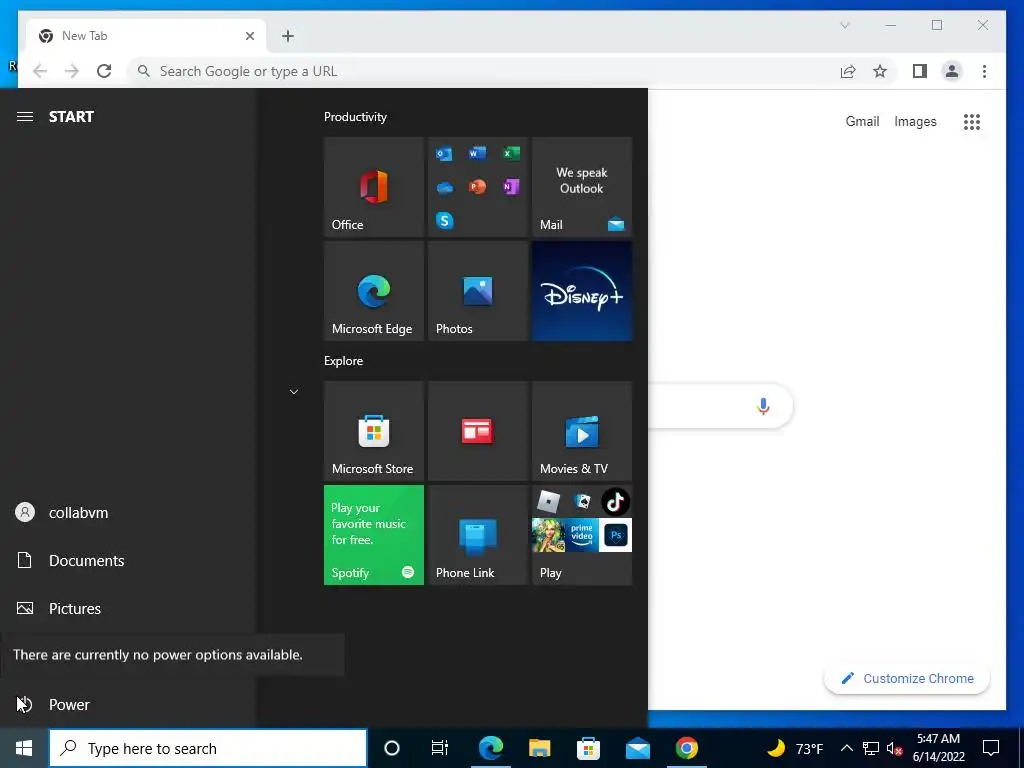The image size is (1024, 768).
Task: Expand the Start menu hamburger button
Action: tap(25, 116)
